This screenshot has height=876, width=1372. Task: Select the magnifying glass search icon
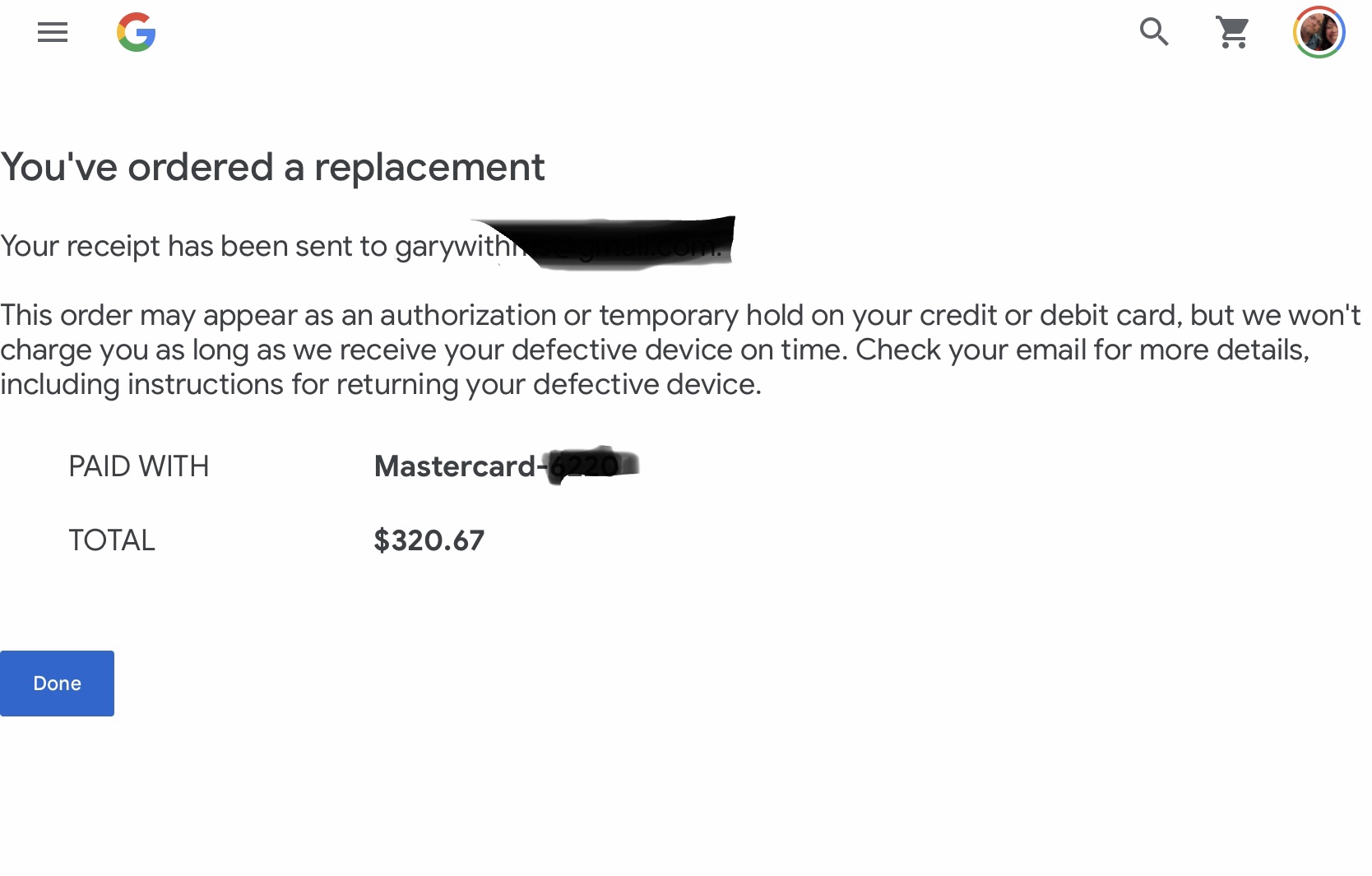tap(1153, 32)
